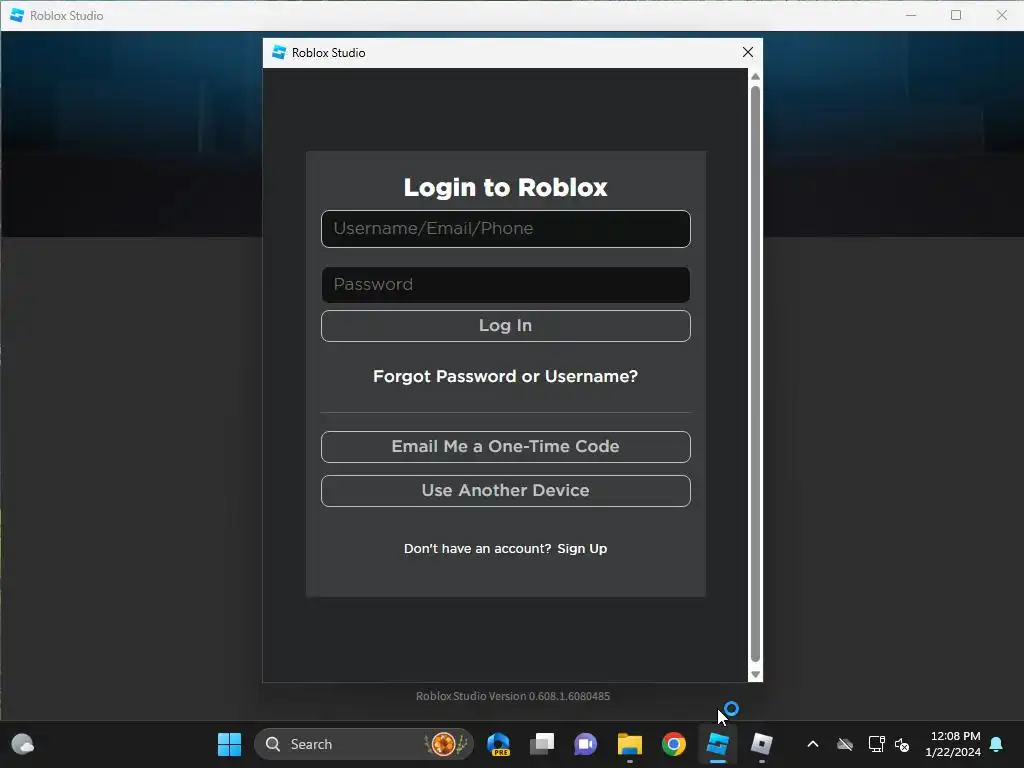
Task: Click the login dialog scrollbar up arrow
Action: point(756,76)
